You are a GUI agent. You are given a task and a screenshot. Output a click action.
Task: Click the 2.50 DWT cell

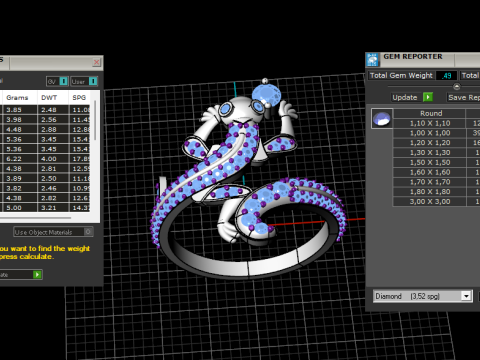tap(53, 178)
